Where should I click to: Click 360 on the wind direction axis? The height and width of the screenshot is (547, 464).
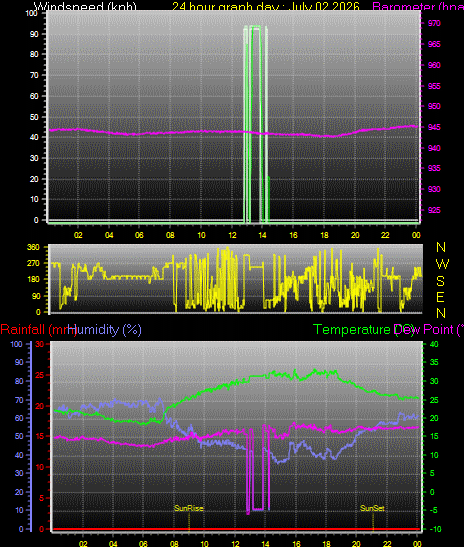pos(33,247)
